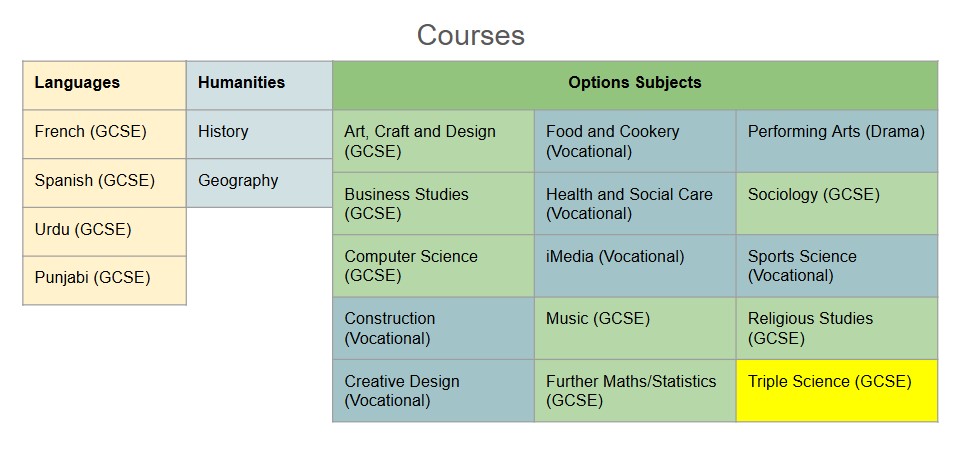Screen dimensions: 963x459
Task: Choose Construction (Vocational) cell
Action: coord(434,328)
